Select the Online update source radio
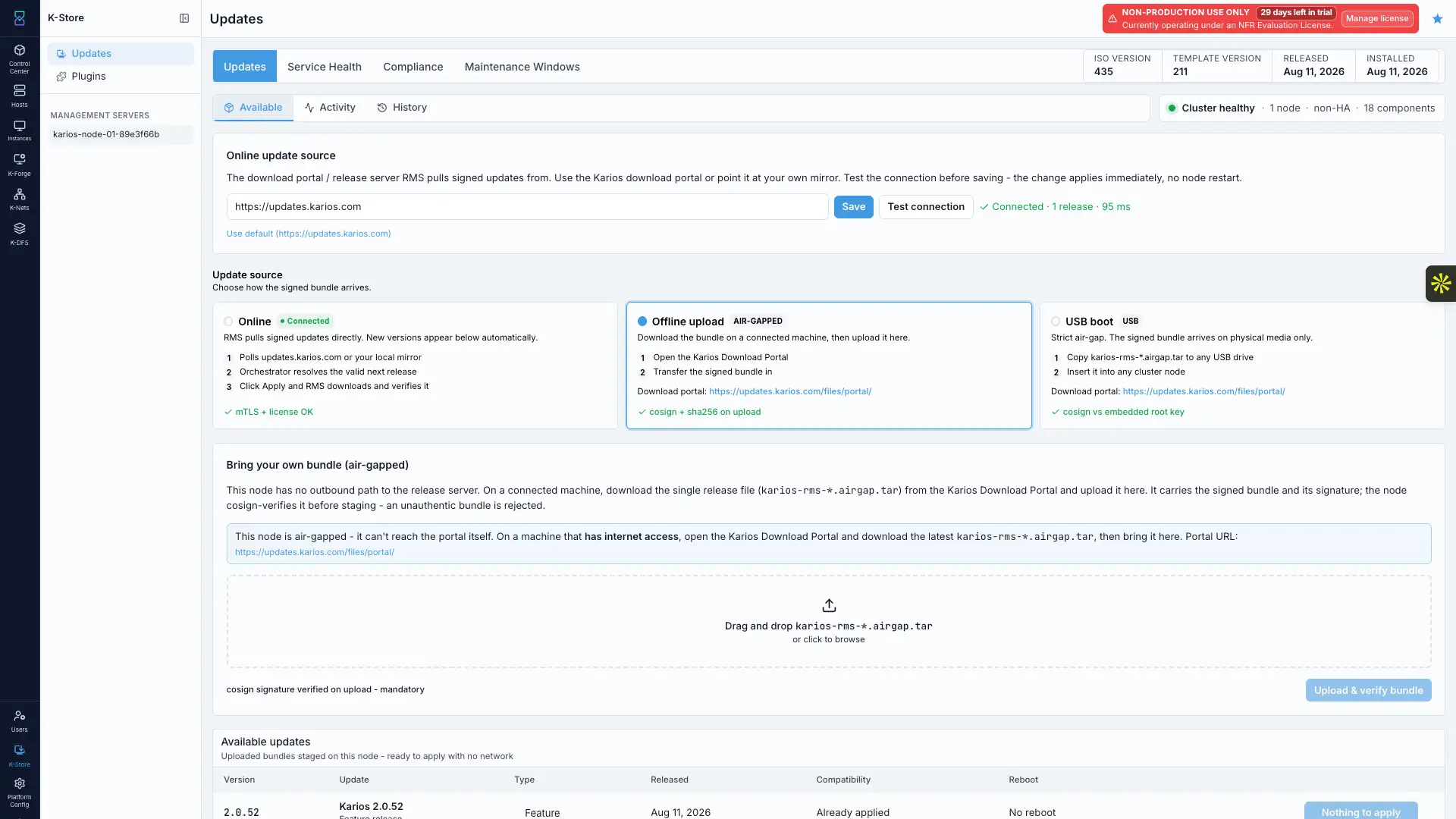The image size is (1456, 819). tap(228, 322)
